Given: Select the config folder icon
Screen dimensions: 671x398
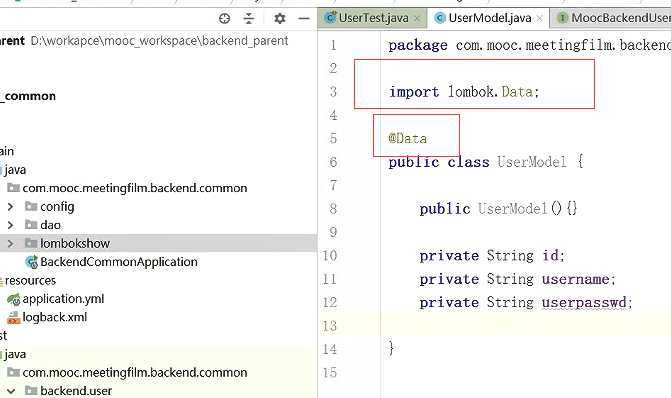Looking at the screenshot, I should pyautogui.click(x=31, y=206).
